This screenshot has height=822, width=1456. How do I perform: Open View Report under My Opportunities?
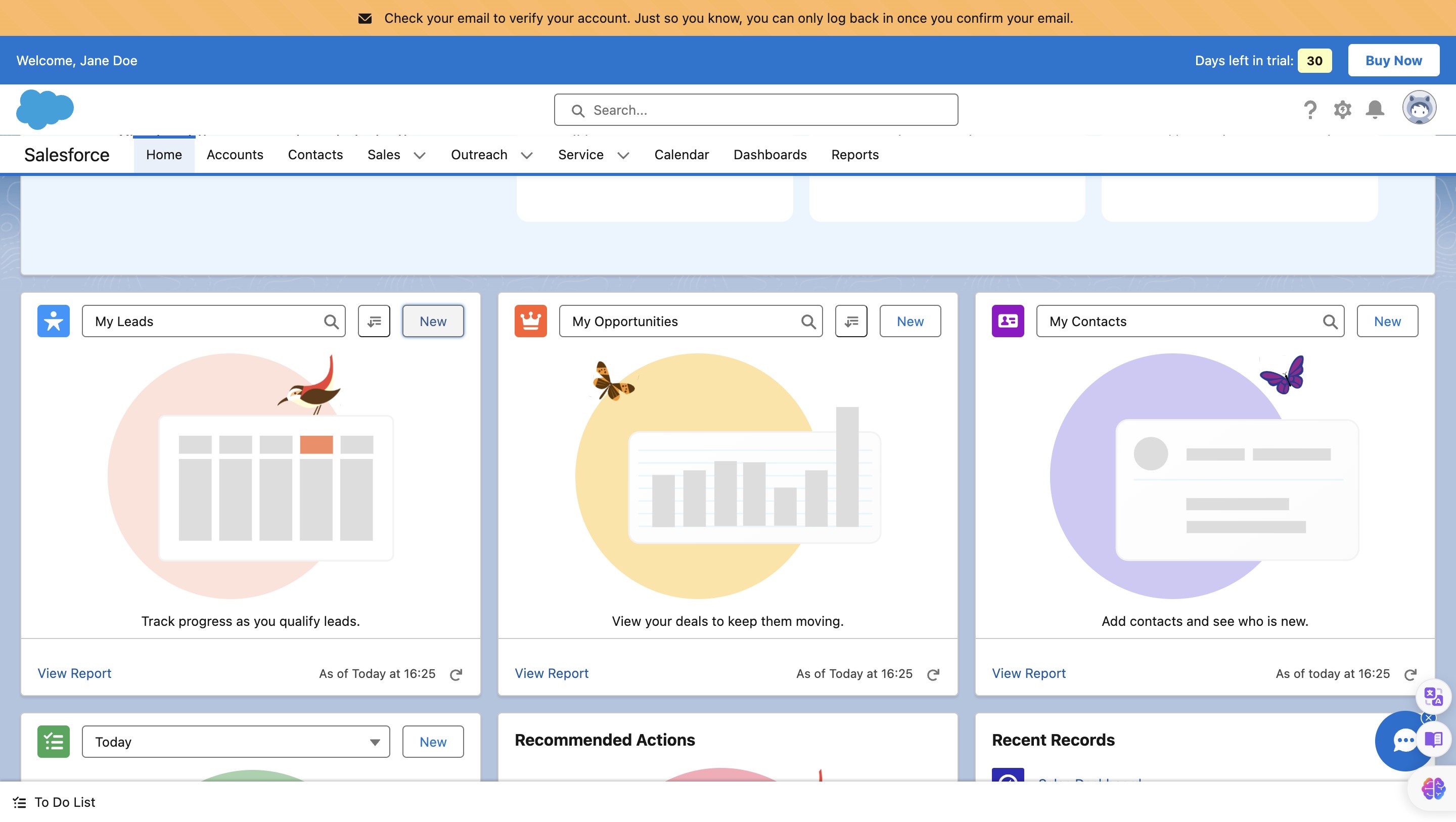(x=551, y=673)
